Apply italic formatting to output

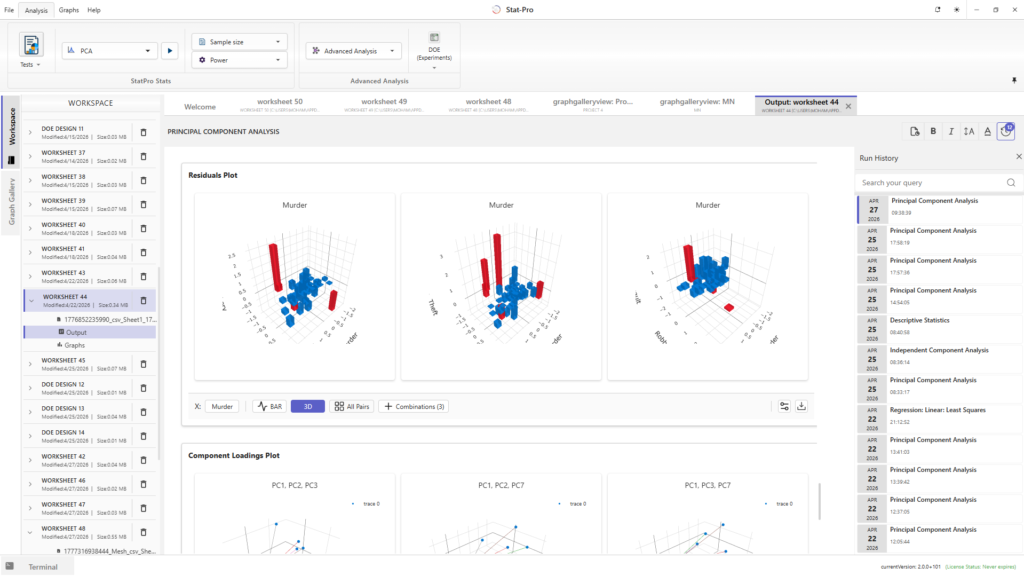pyautogui.click(x=951, y=131)
